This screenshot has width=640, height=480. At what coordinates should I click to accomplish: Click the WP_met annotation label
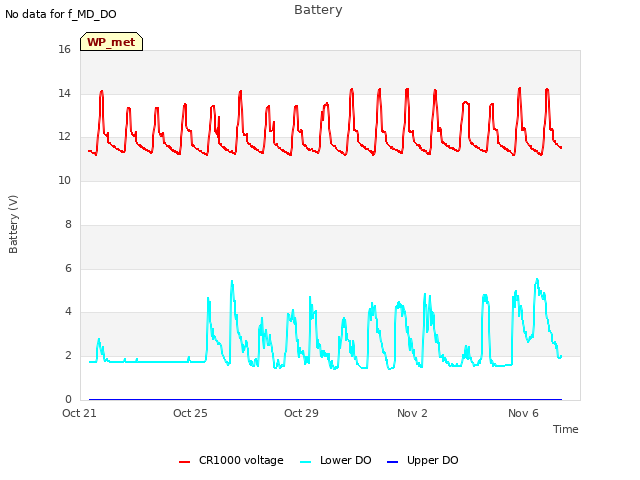(x=111, y=42)
